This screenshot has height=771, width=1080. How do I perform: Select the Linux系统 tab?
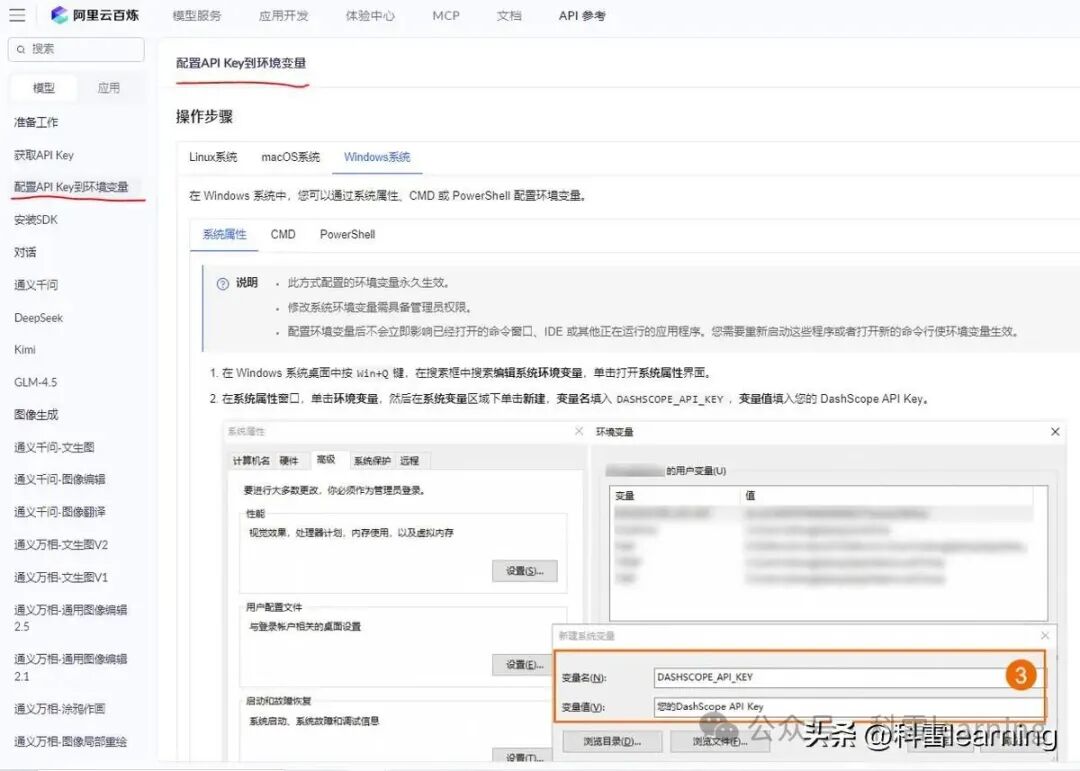(x=213, y=157)
